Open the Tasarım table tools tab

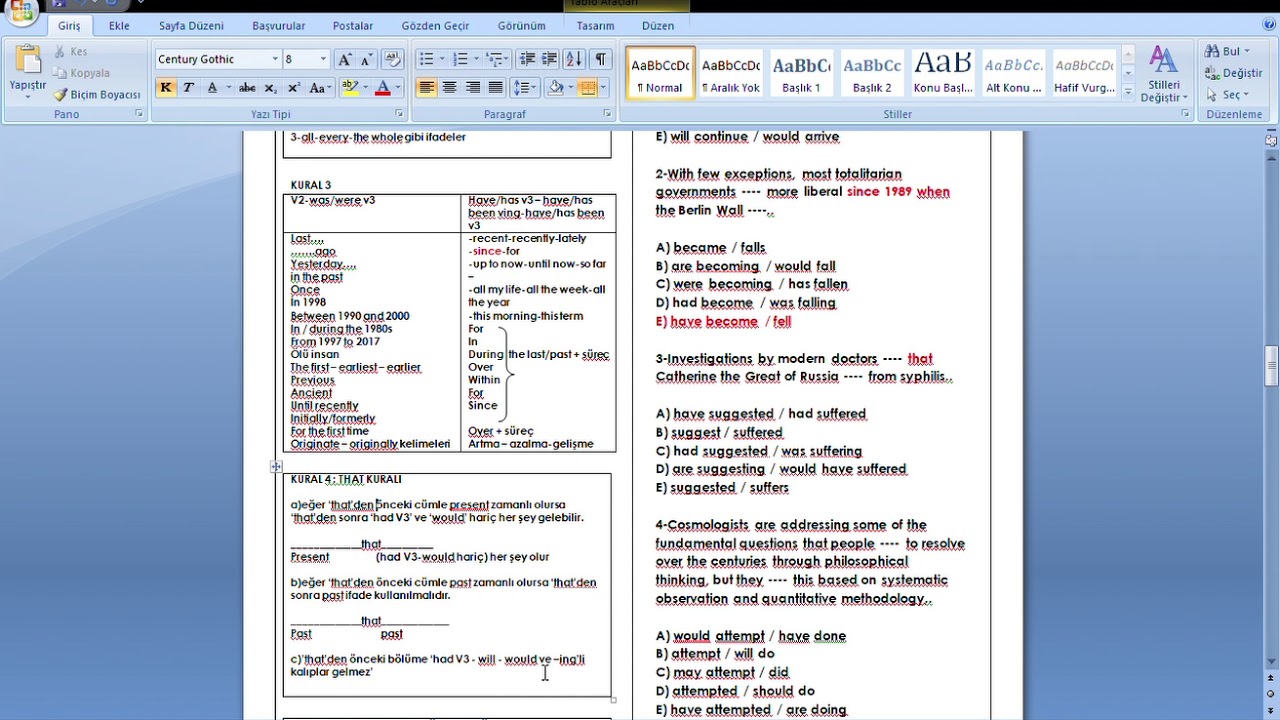(596, 26)
